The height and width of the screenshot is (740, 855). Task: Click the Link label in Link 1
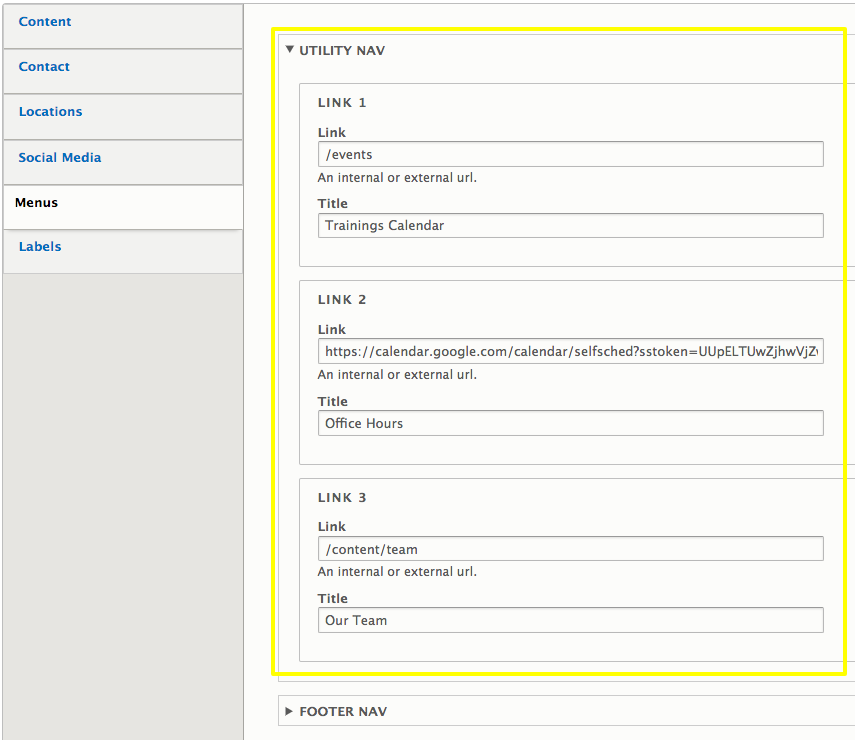pos(332,133)
